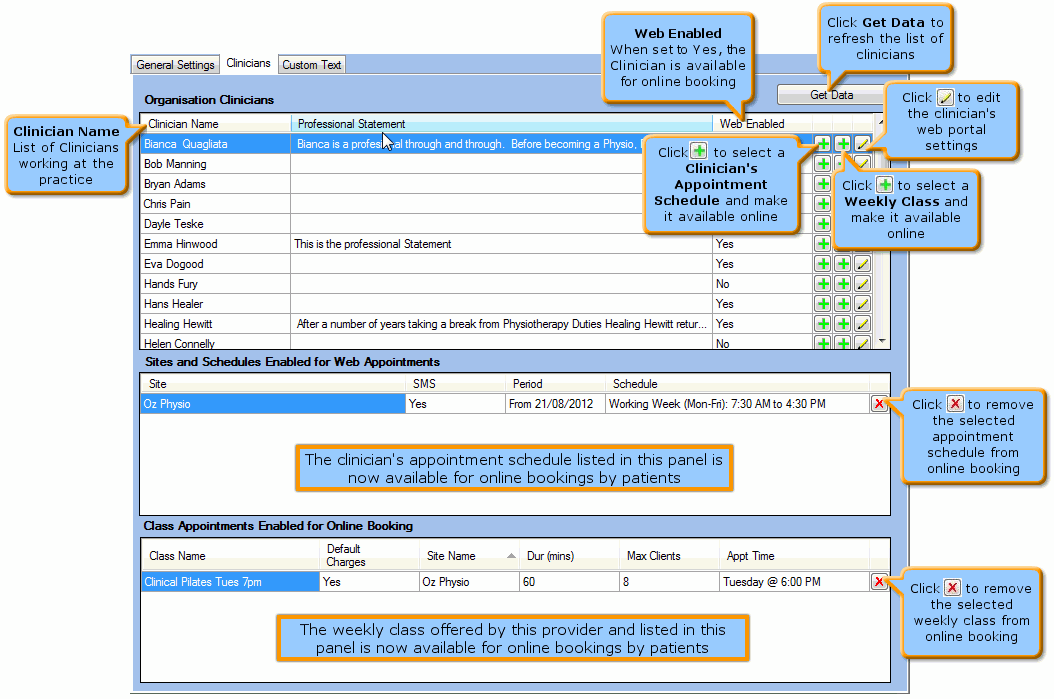Add weekly class for Hands Fury
Screen dimensions: 1054x699
[843, 284]
